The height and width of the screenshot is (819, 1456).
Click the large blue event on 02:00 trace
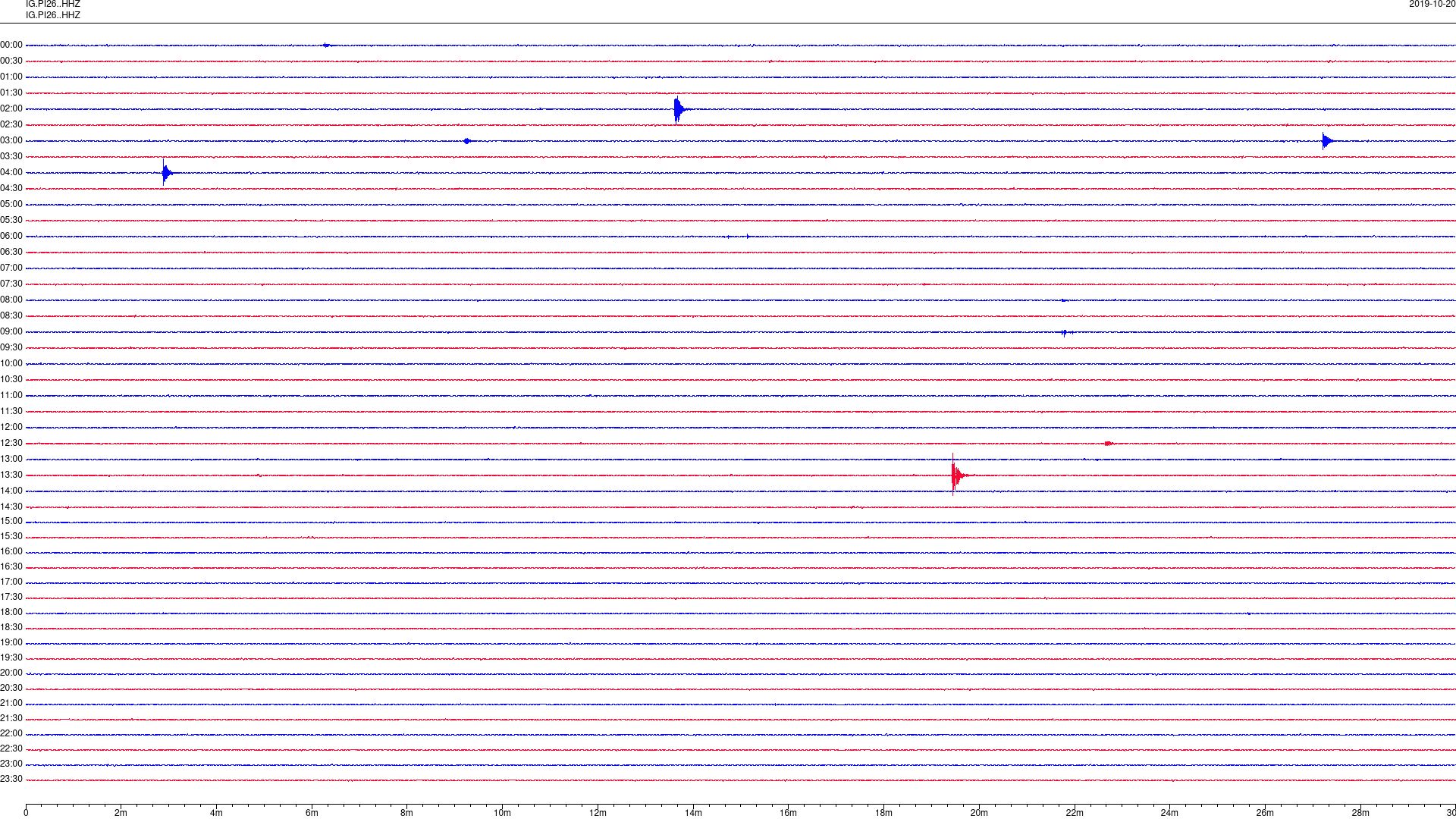679,109
